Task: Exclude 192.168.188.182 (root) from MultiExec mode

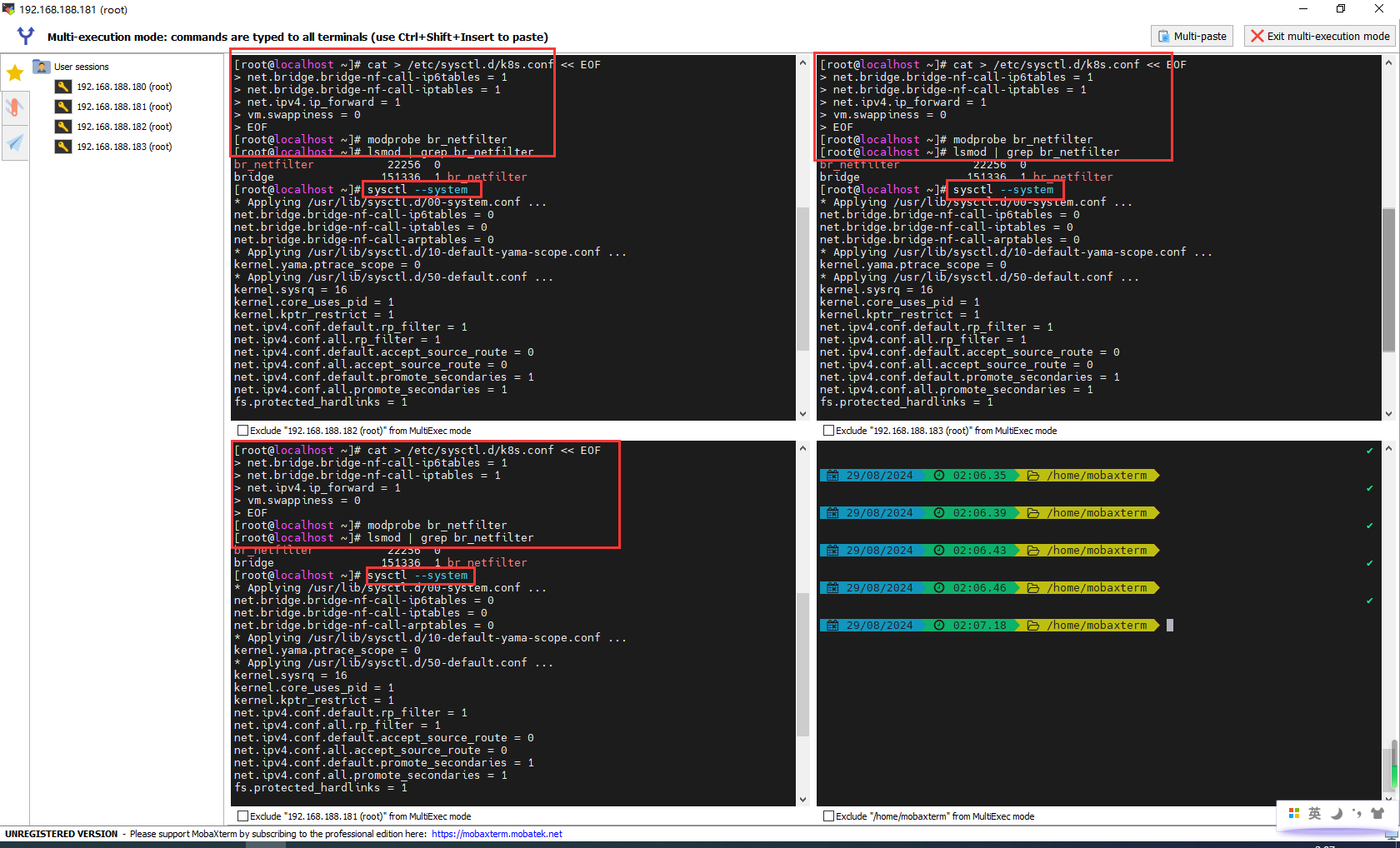Action: click(x=243, y=431)
